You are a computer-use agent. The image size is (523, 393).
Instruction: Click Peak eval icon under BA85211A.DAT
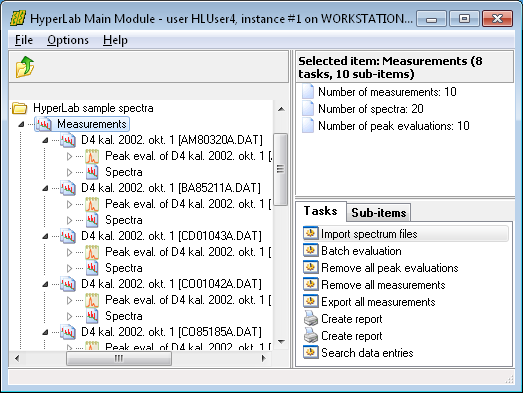(92, 204)
